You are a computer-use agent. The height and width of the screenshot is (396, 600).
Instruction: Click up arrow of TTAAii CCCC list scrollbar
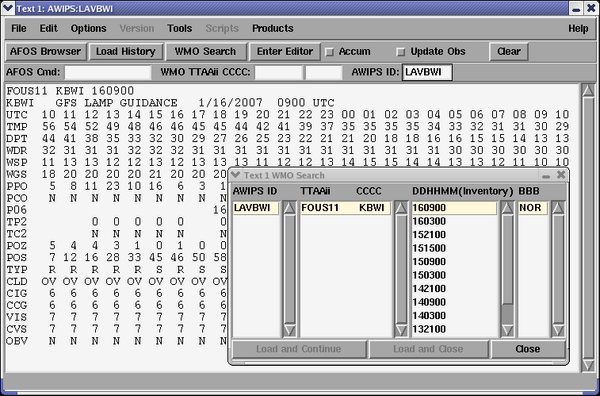click(x=401, y=208)
